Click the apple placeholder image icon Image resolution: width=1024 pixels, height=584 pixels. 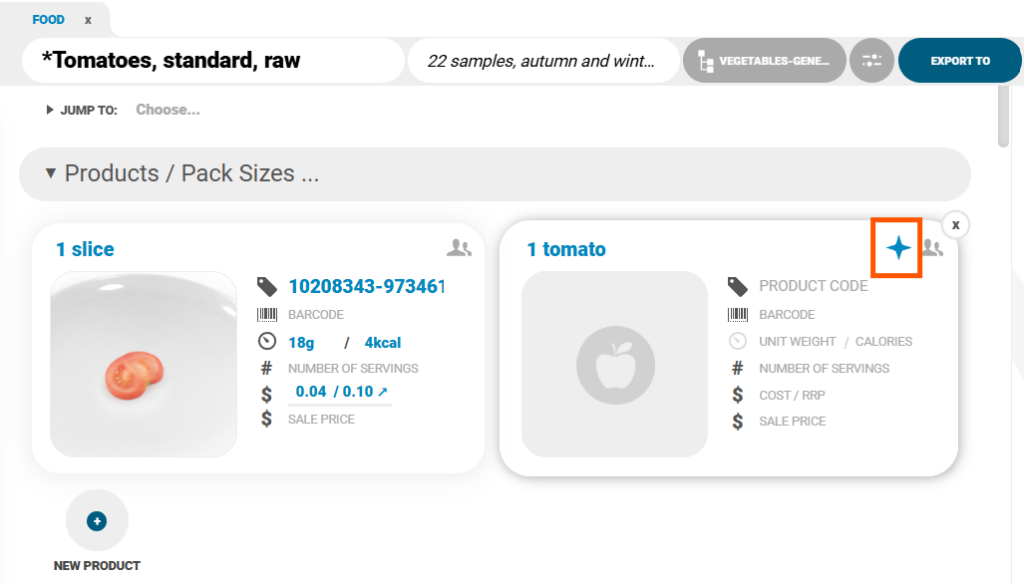pos(615,365)
